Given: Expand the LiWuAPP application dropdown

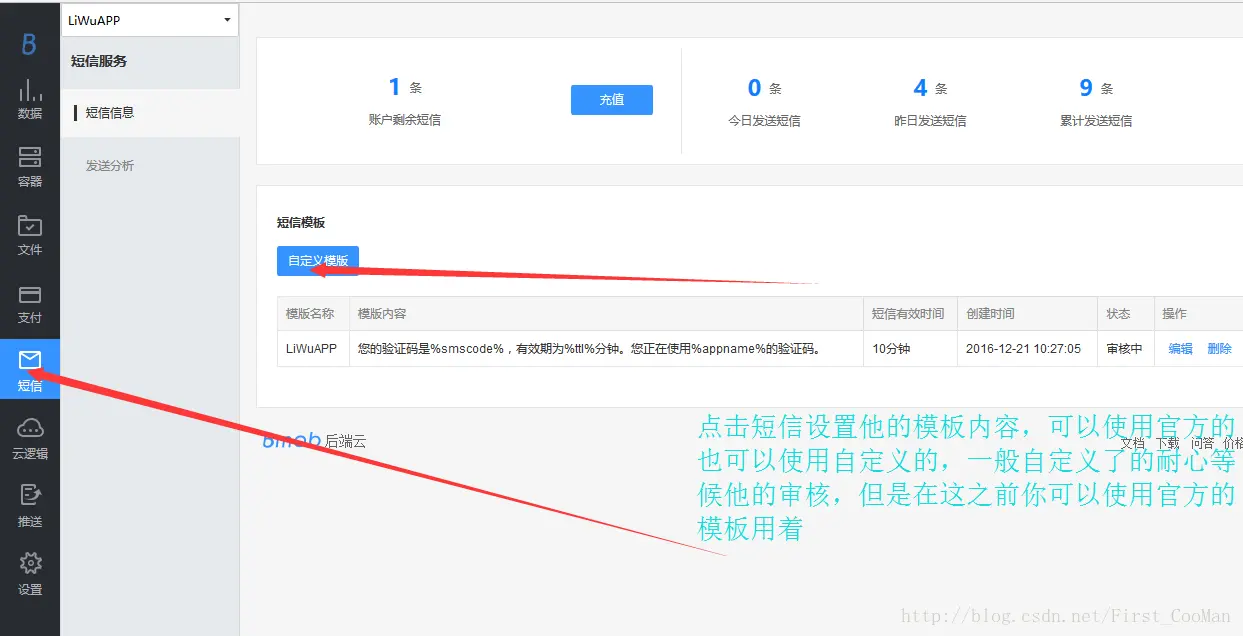Looking at the screenshot, I should tap(150, 20).
